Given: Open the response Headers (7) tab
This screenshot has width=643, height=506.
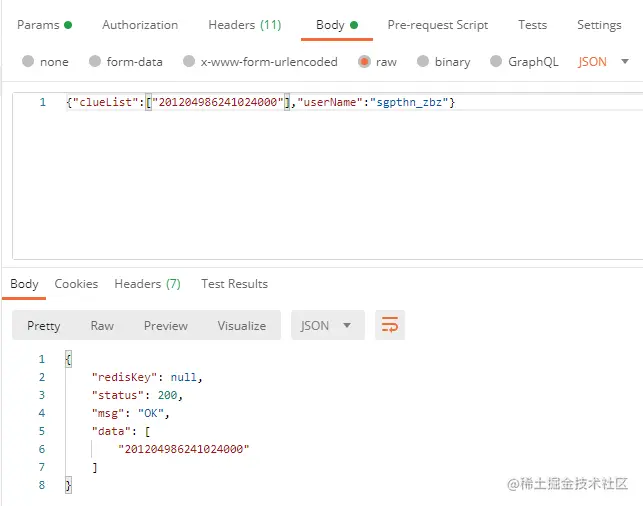Looking at the screenshot, I should click(x=148, y=284).
